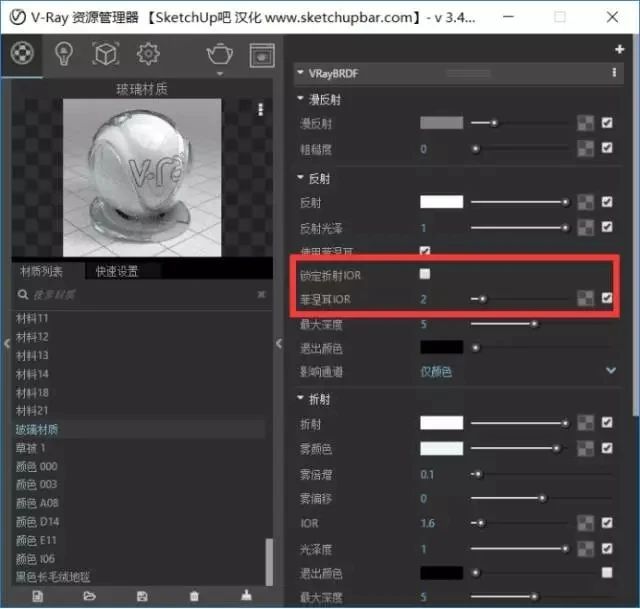Collapse left panel with edge arrow
The height and width of the screenshot is (609, 640).
coord(7,343)
